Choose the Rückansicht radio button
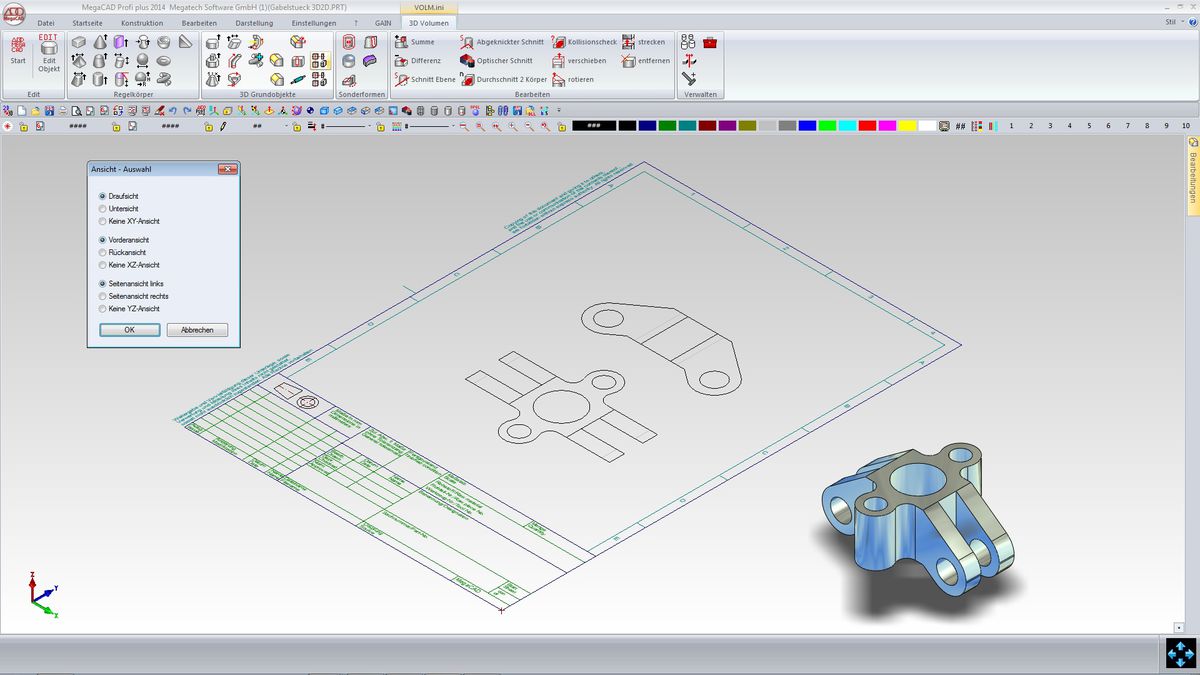Image resolution: width=1200 pixels, height=675 pixels. tap(103, 253)
